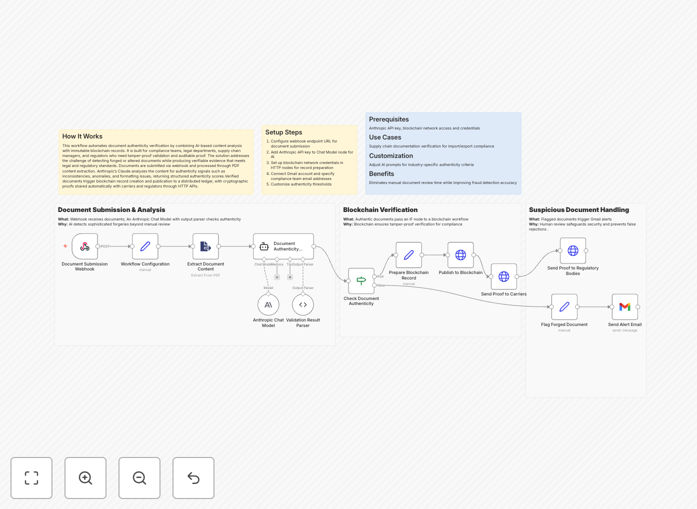The image size is (697, 509).
Task: Zoom in on the canvas
Action: [x=85, y=478]
